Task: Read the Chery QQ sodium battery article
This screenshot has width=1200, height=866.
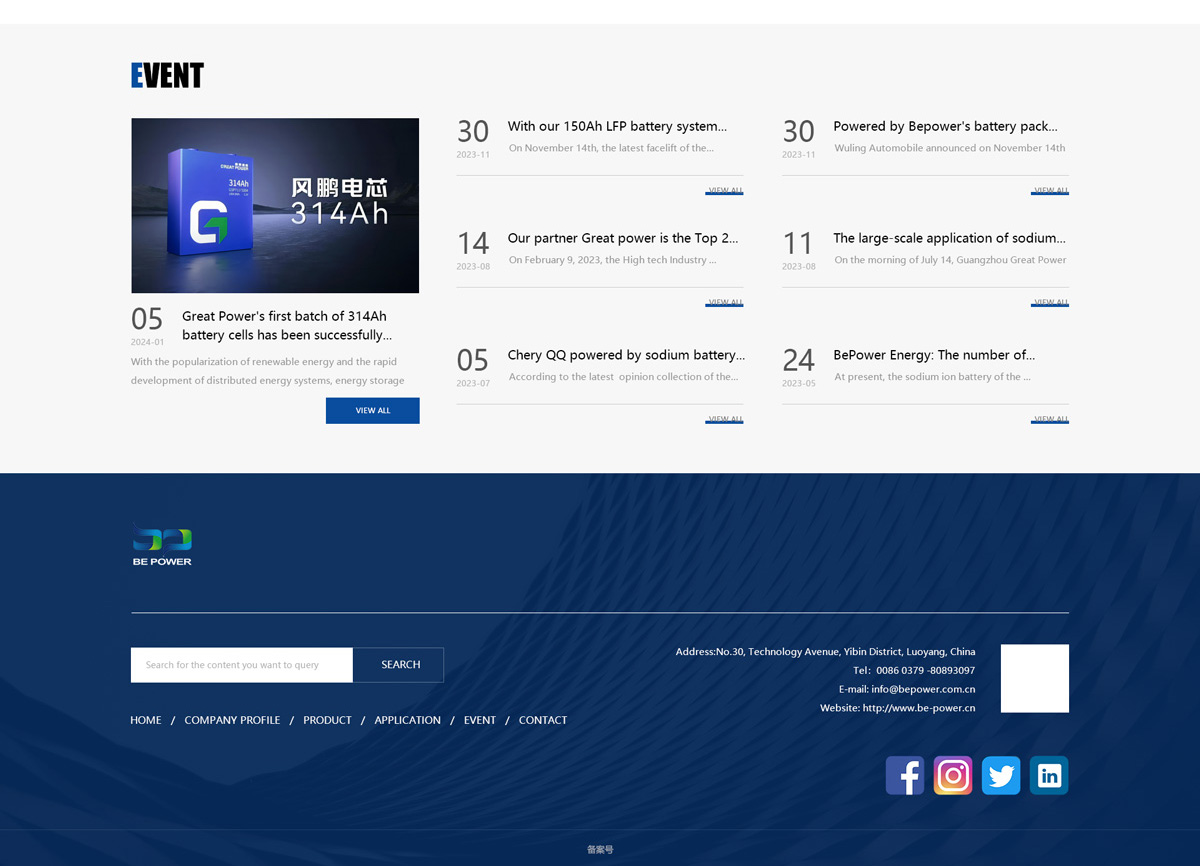Action: pyautogui.click(x=626, y=355)
